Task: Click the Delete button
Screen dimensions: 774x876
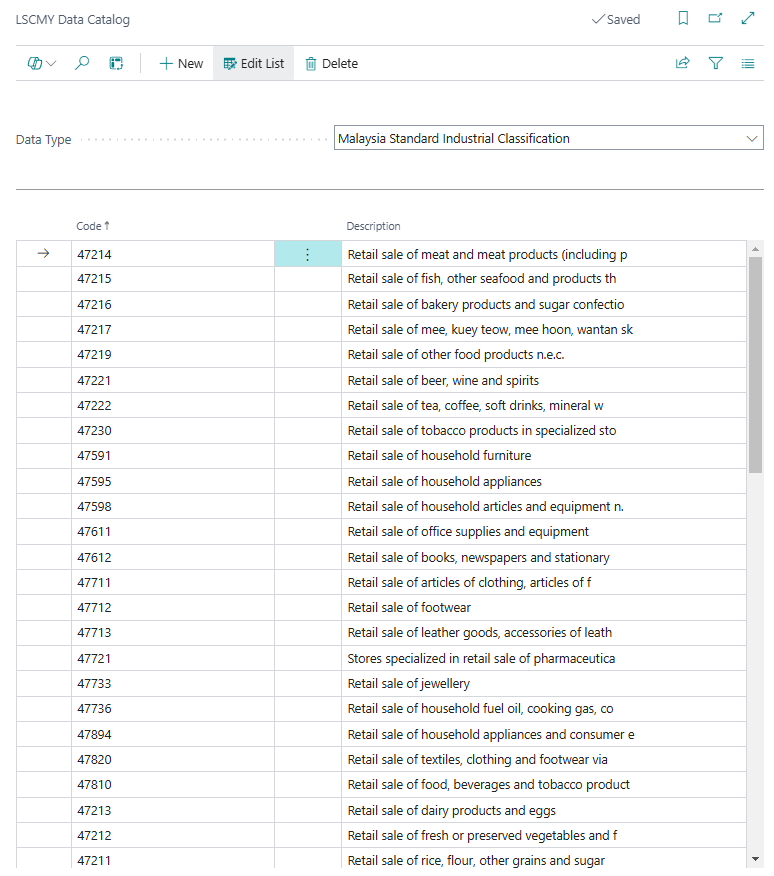Action: coord(331,63)
